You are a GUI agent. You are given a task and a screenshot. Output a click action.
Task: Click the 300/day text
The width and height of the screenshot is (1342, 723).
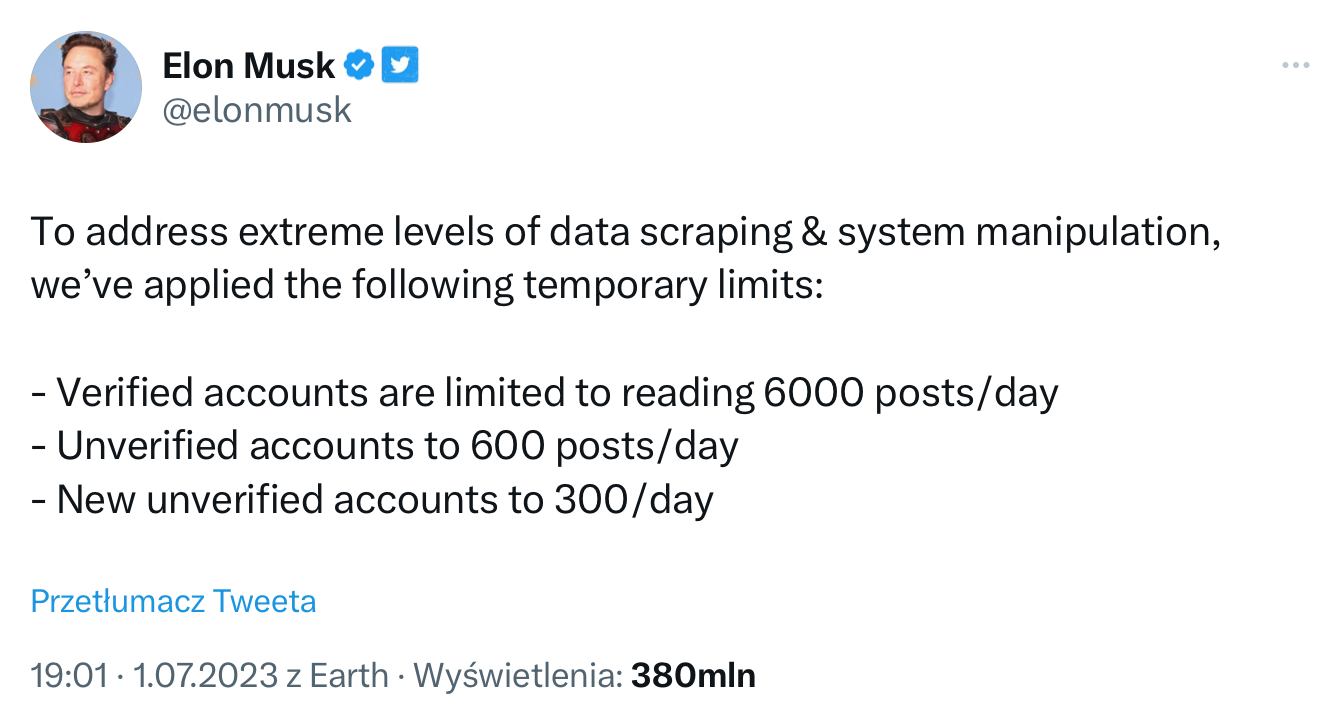click(632, 499)
